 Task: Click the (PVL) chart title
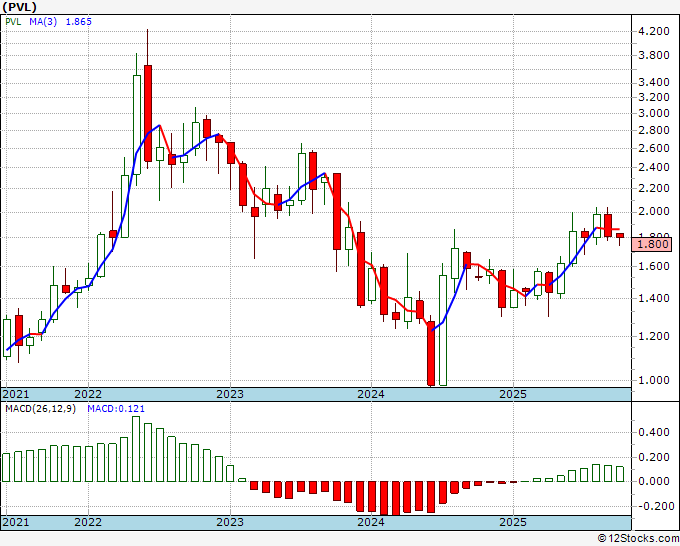click(x=20, y=7)
